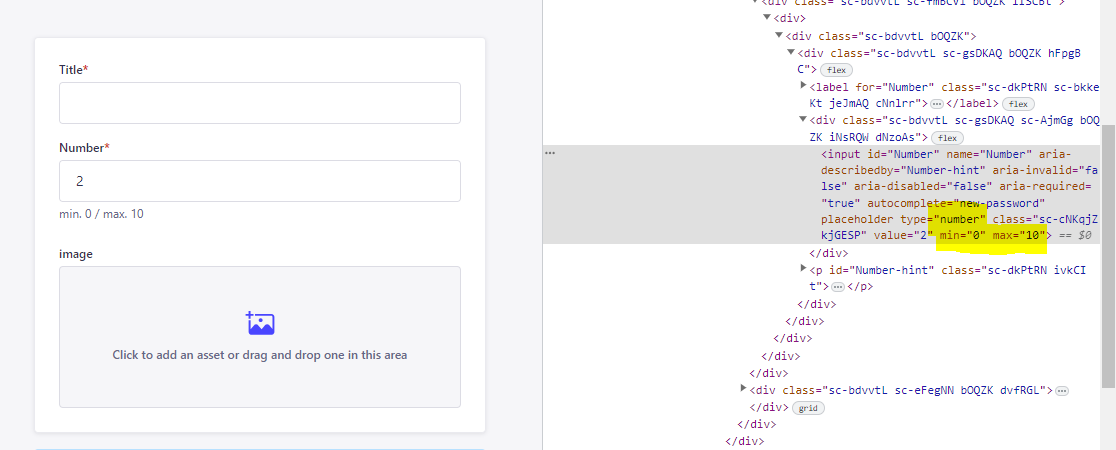Image resolution: width=1116 pixels, height=450 pixels.
Task: Click the Title text input field
Action: click(x=259, y=103)
